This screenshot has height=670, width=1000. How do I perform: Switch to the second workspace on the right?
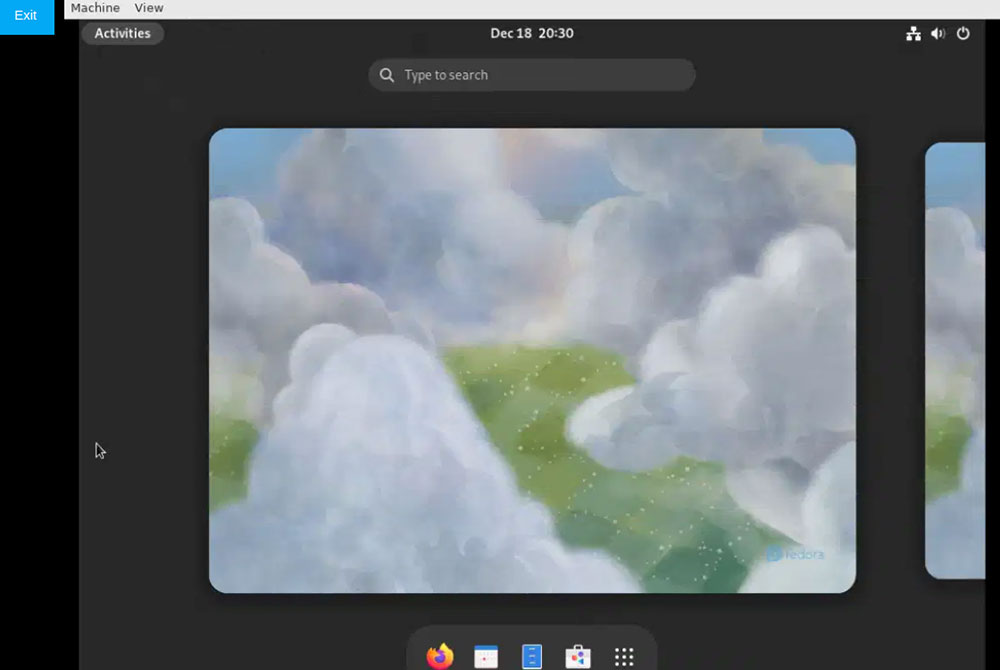point(955,360)
